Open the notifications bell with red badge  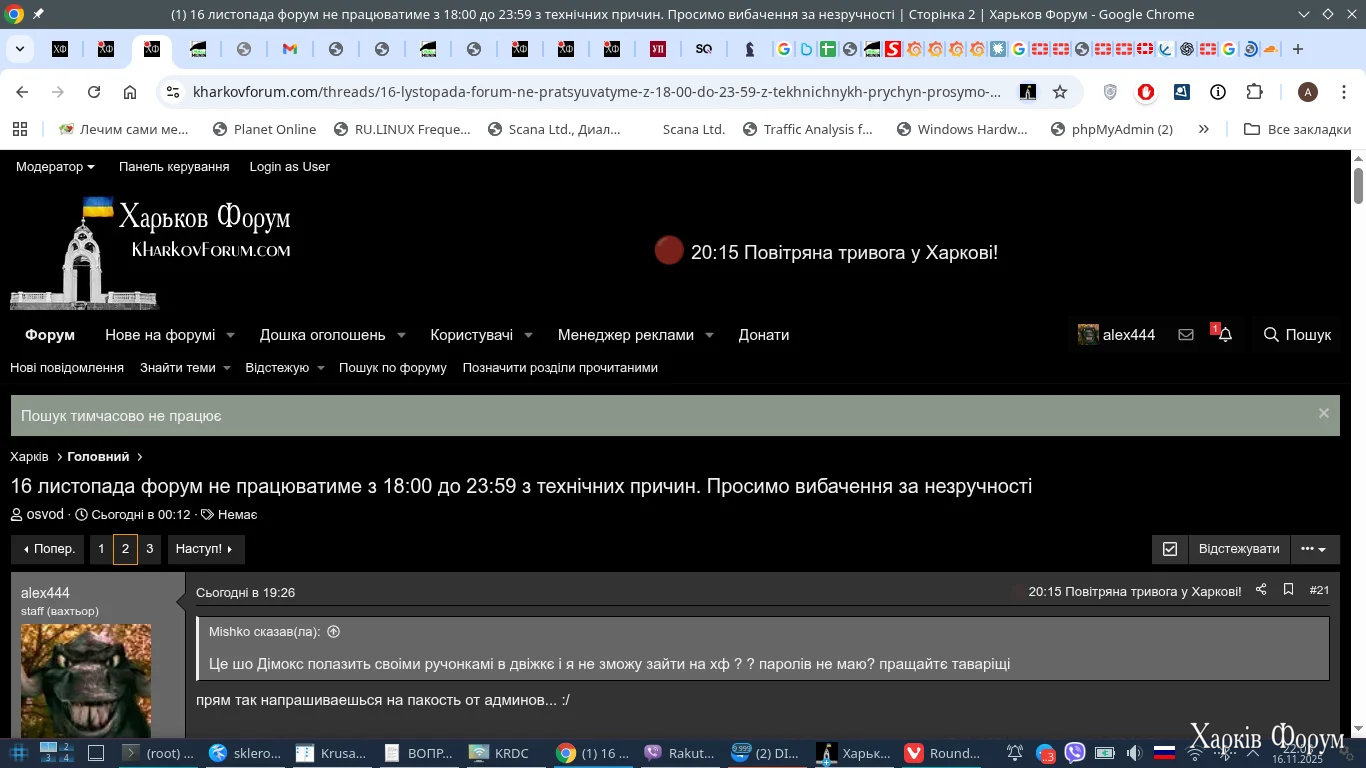[x=1224, y=335]
